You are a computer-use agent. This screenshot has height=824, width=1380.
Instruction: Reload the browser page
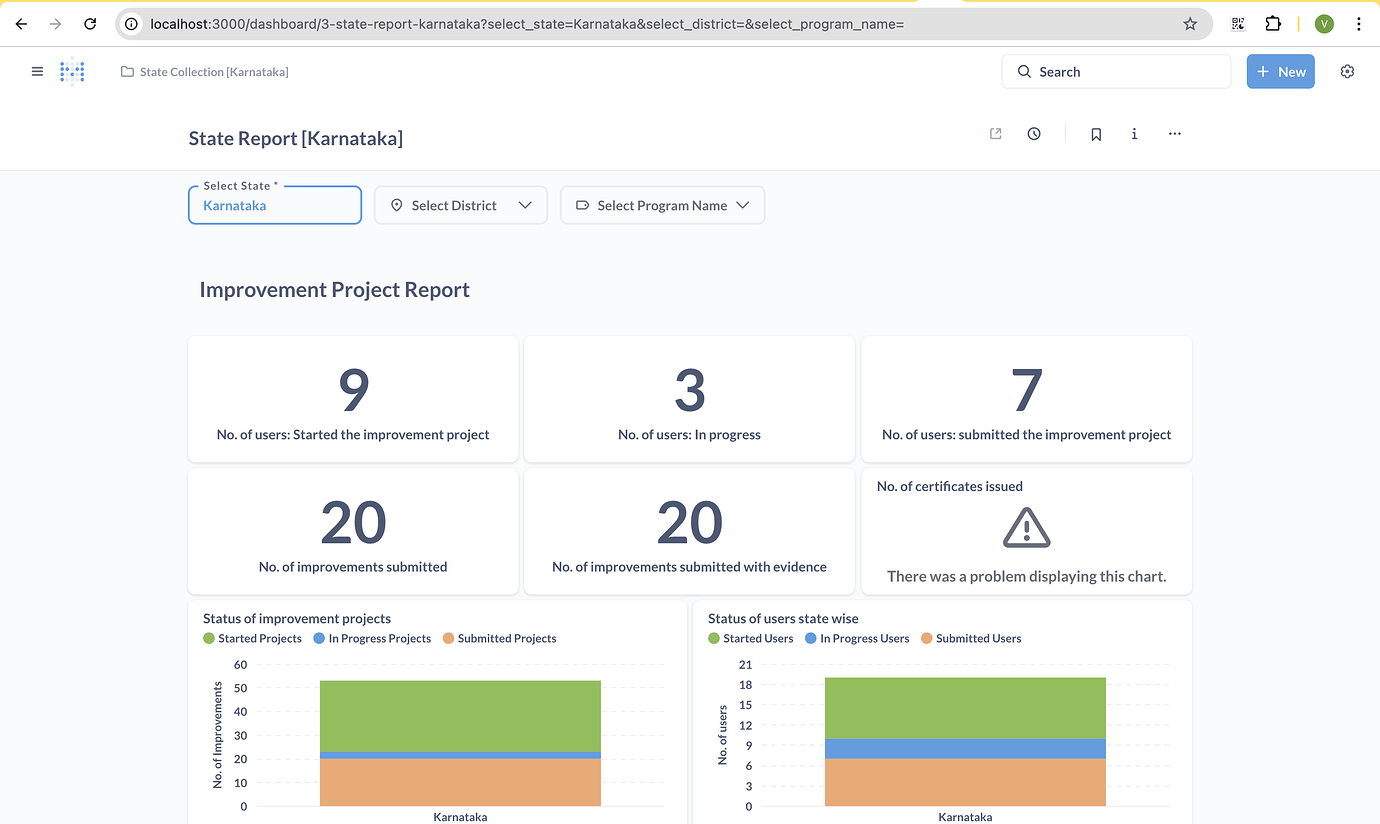90,24
